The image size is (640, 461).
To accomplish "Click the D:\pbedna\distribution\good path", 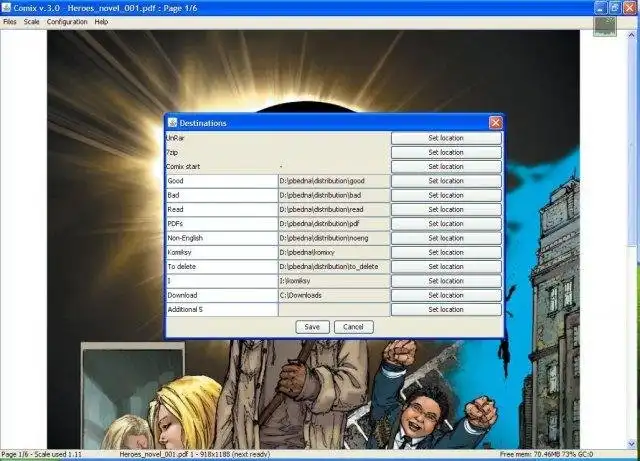I will [x=334, y=181].
